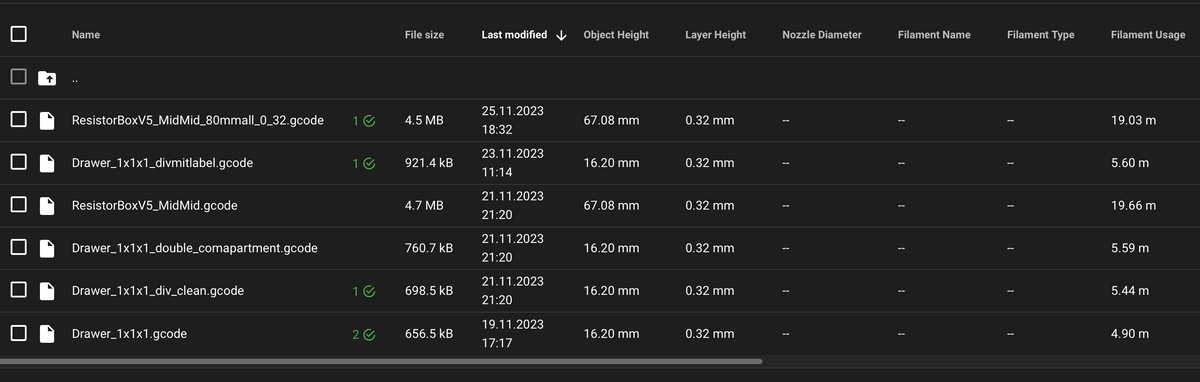Click file icon of Drawer_1x1x1_div_clean.gcode
Viewport: 1200px width, 382px height.
click(46, 290)
